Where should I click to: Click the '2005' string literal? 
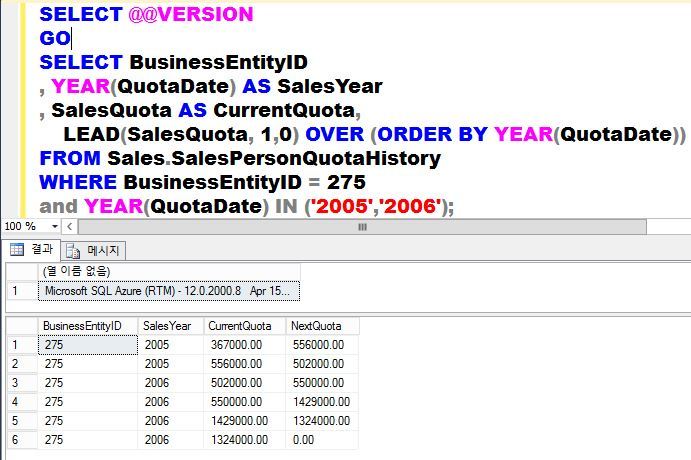[x=342, y=206]
